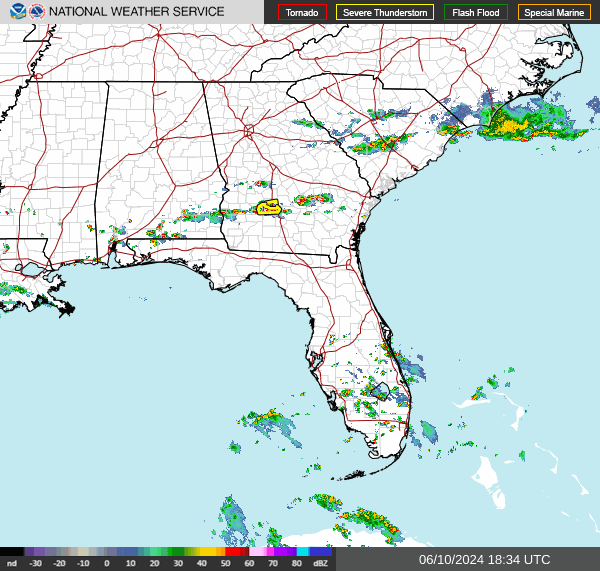Select the yellow severe thunderstorm warning polygon in Georgia
Screen dimensions: 600x571
click(x=268, y=208)
